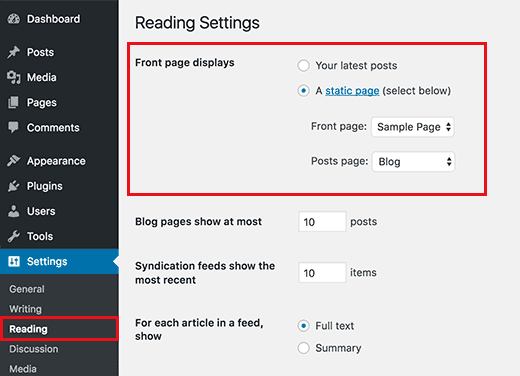Click the Plugins plug icon

click(x=14, y=186)
